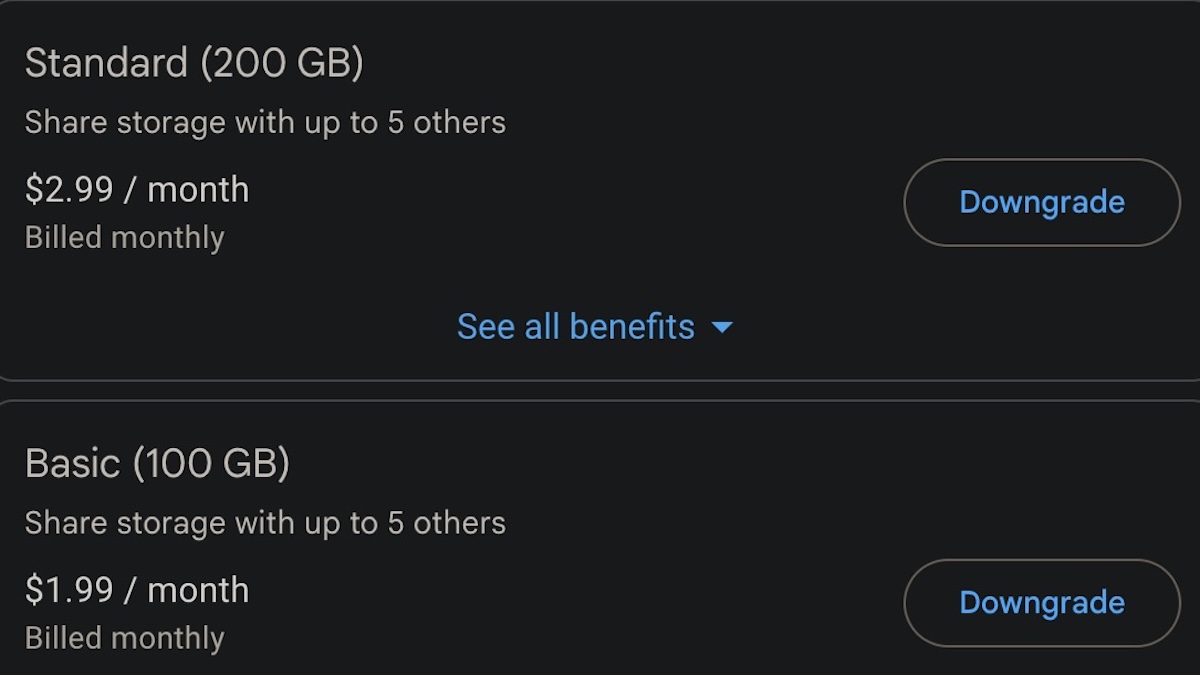Click the word Basic in plan heading
This screenshot has width=1200, height=675.
(x=72, y=463)
